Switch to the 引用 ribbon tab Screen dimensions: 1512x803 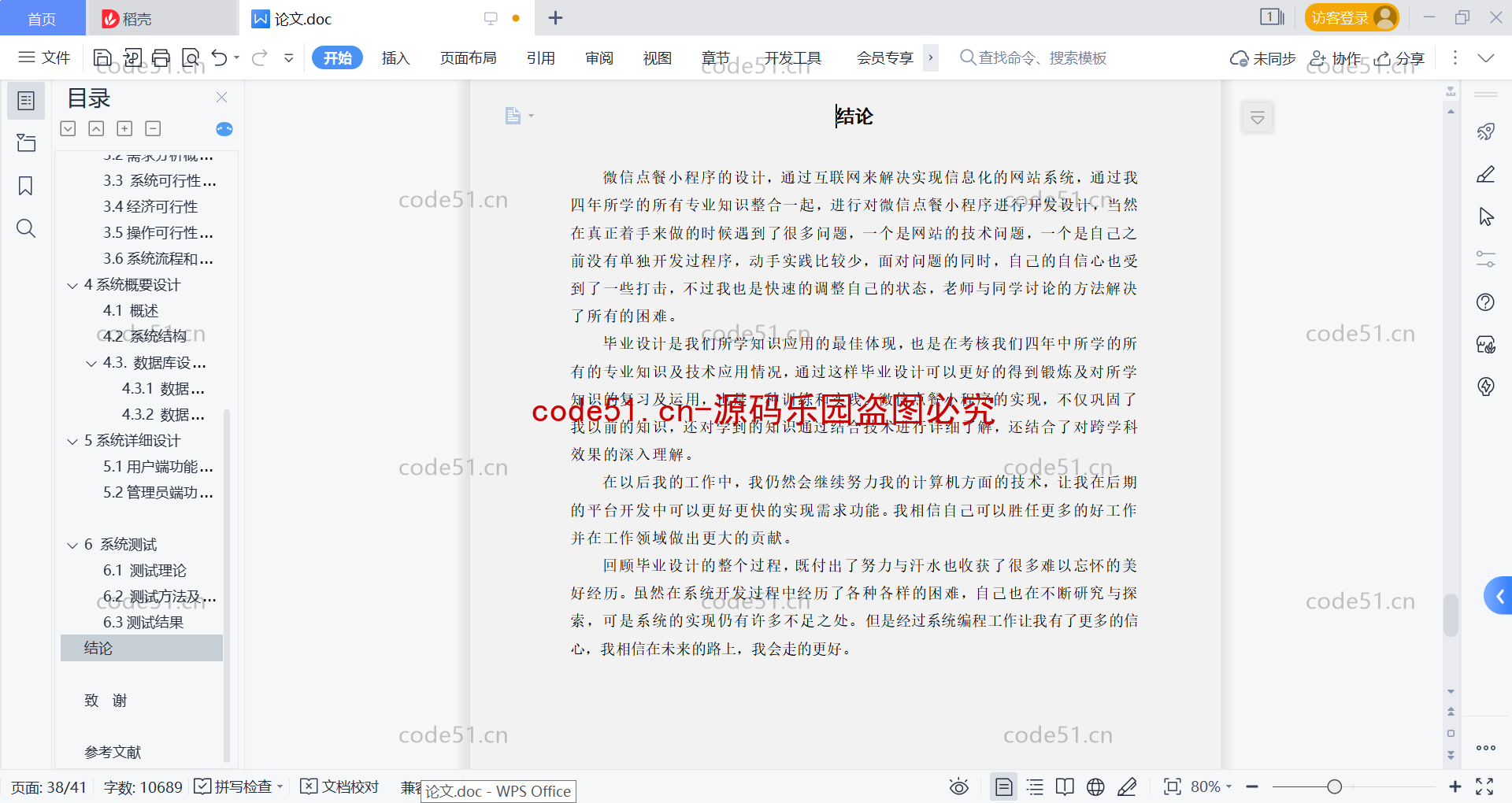click(x=541, y=57)
